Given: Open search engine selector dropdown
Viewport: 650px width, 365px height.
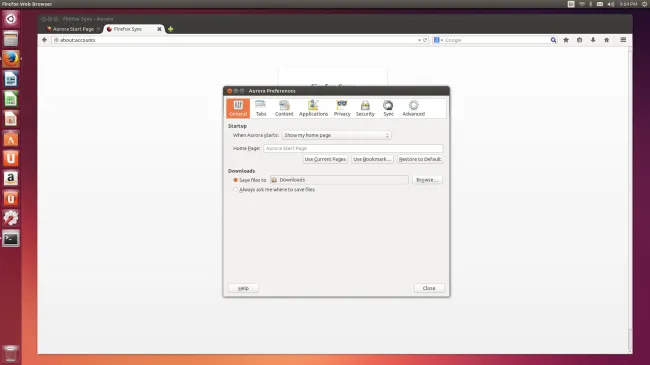Looking at the screenshot, I should [438, 40].
